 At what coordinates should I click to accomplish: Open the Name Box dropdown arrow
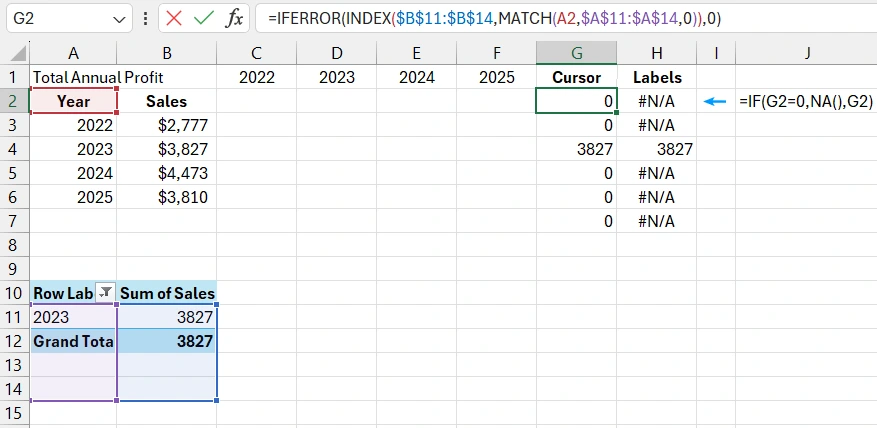[119, 18]
